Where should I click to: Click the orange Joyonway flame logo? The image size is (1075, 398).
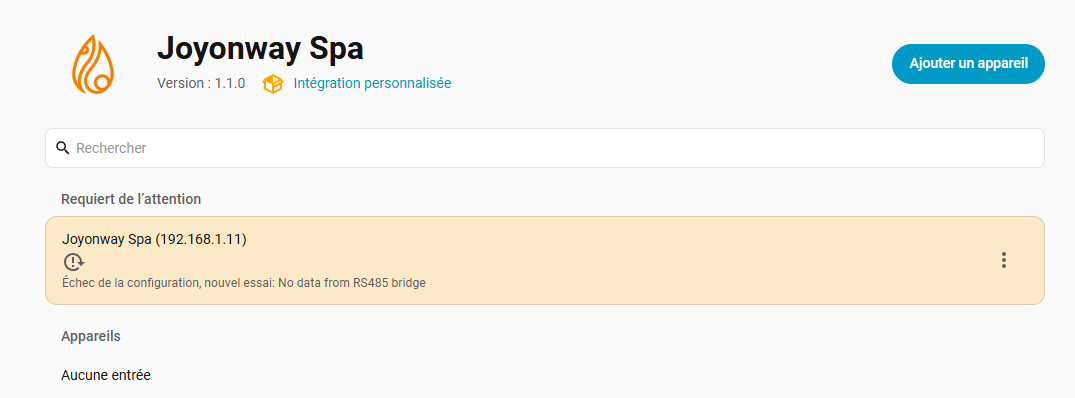pyautogui.click(x=93, y=64)
